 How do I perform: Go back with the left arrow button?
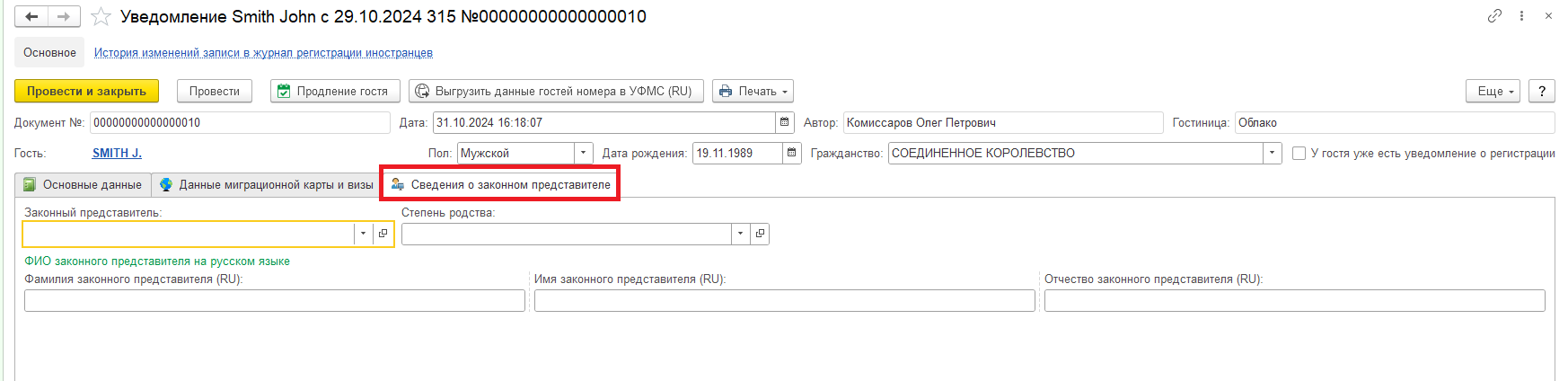[x=31, y=16]
